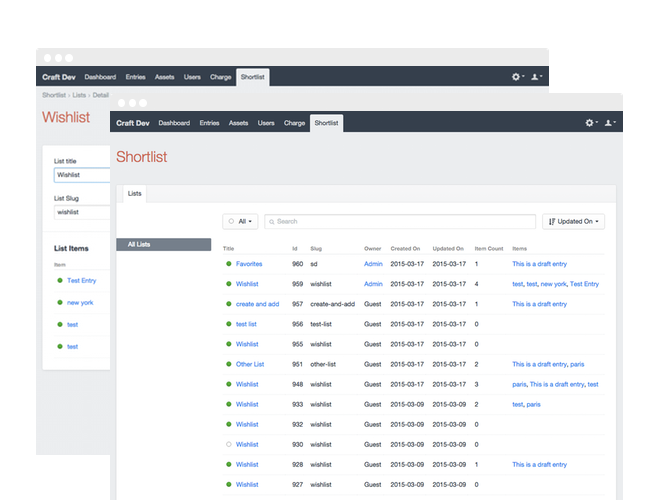Open user account icon in back Wishlist window
The width and height of the screenshot is (660, 500).
point(536,77)
